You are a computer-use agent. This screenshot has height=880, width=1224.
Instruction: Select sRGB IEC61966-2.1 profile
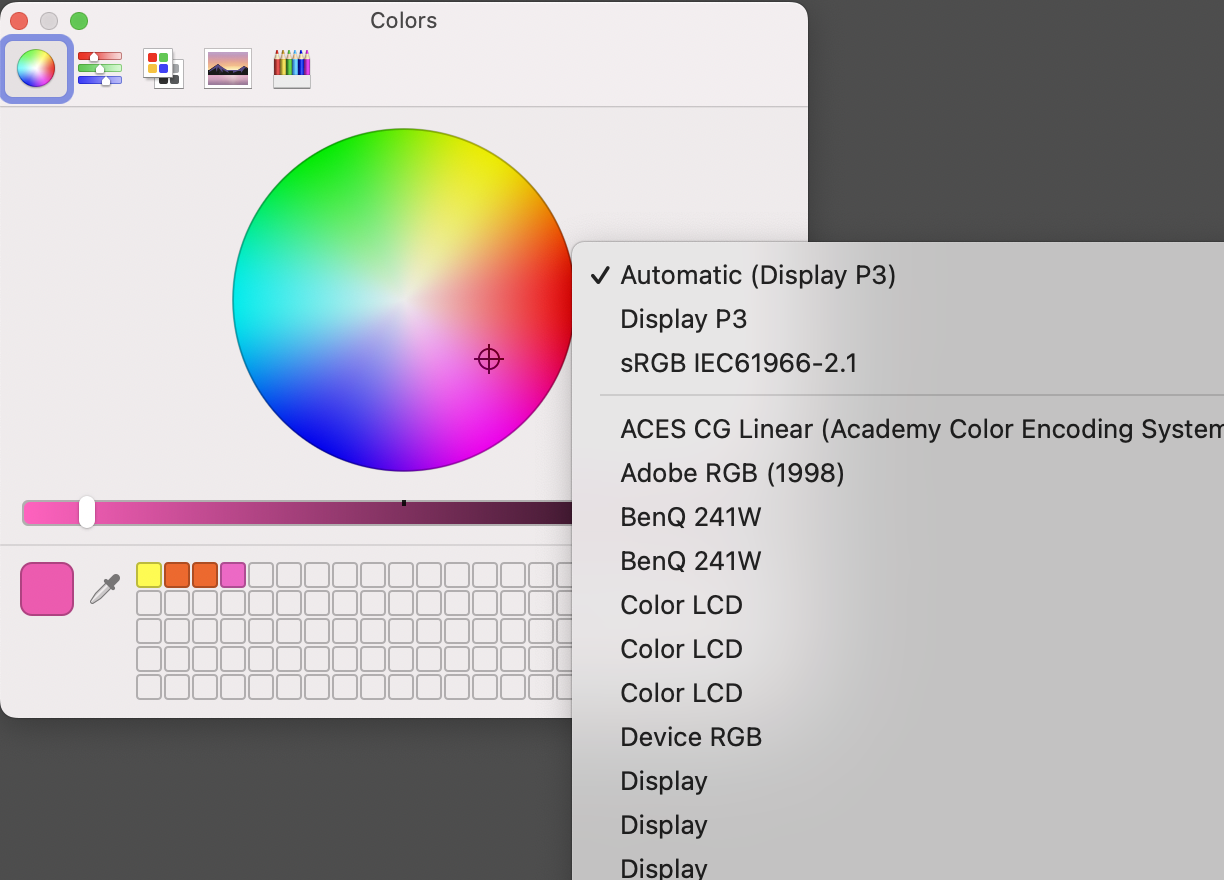point(738,363)
